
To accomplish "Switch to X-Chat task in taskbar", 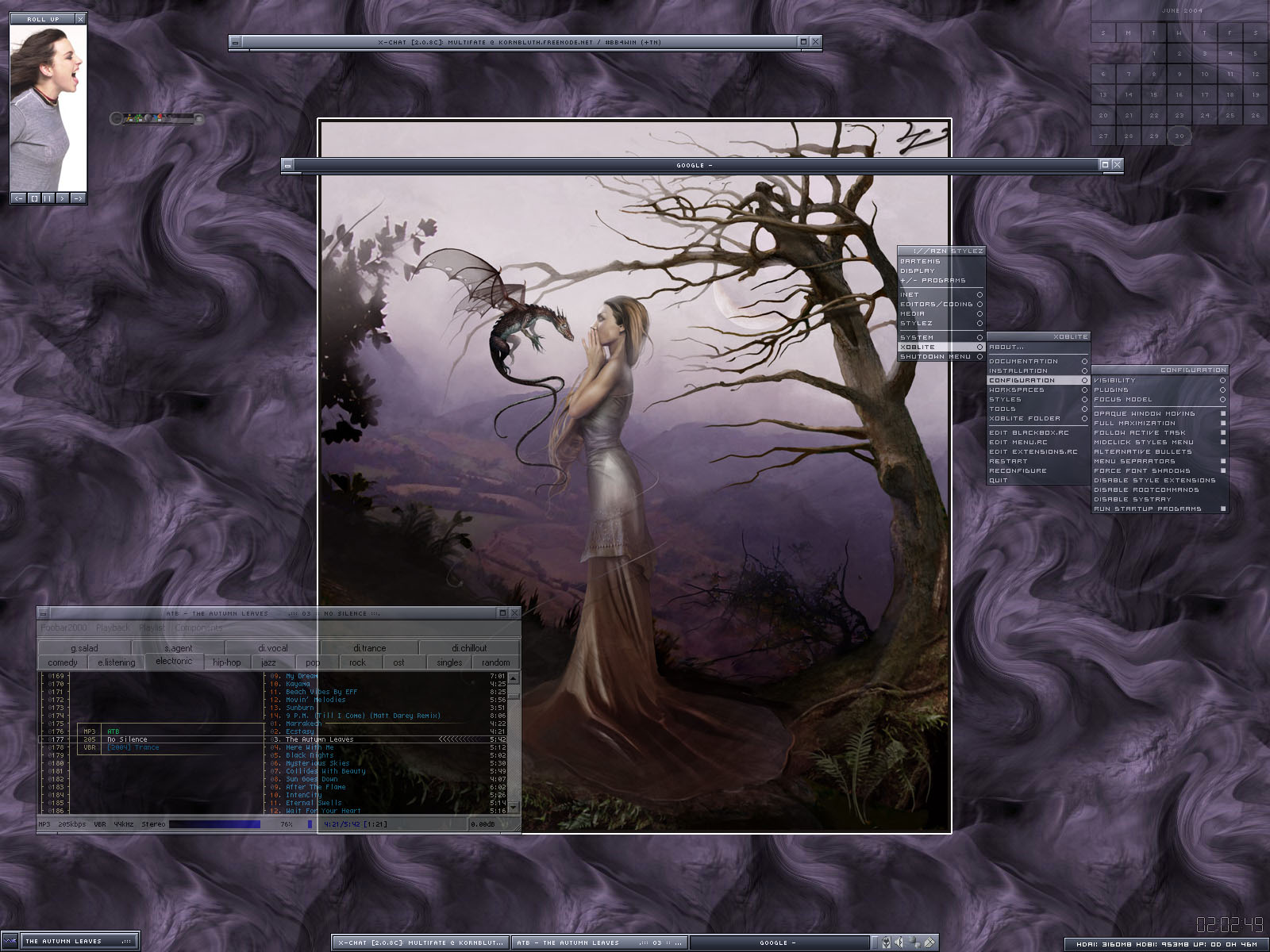I will coord(421,942).
